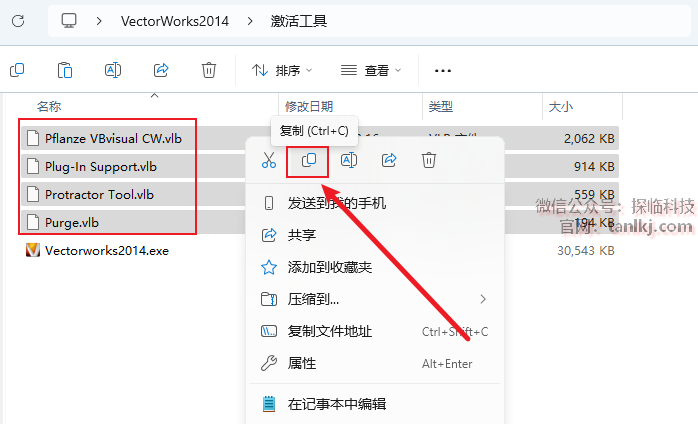This screenshot has height=424, width=698.
Task: Click the copy icon in the context menu
Action: pyautogui.click(x=308, y=160)
